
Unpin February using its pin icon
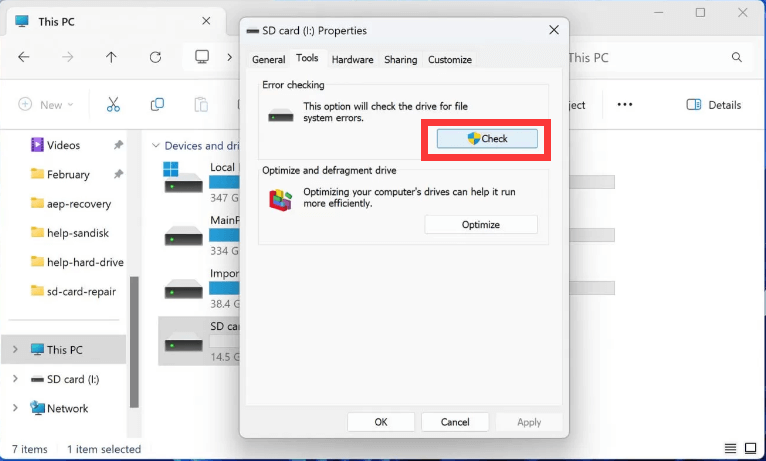coord(118,174)
